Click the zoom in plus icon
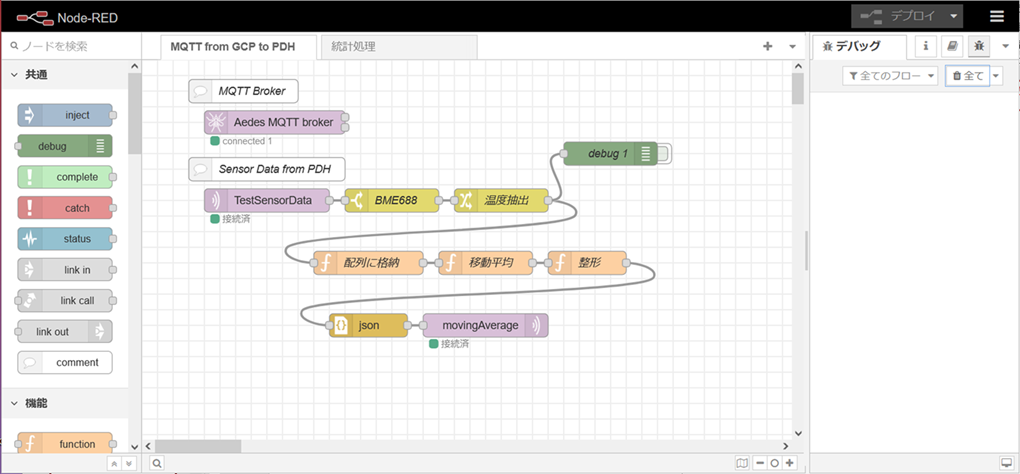The height and width of the screenshot is (474, 1020). [x=790, y=463]
